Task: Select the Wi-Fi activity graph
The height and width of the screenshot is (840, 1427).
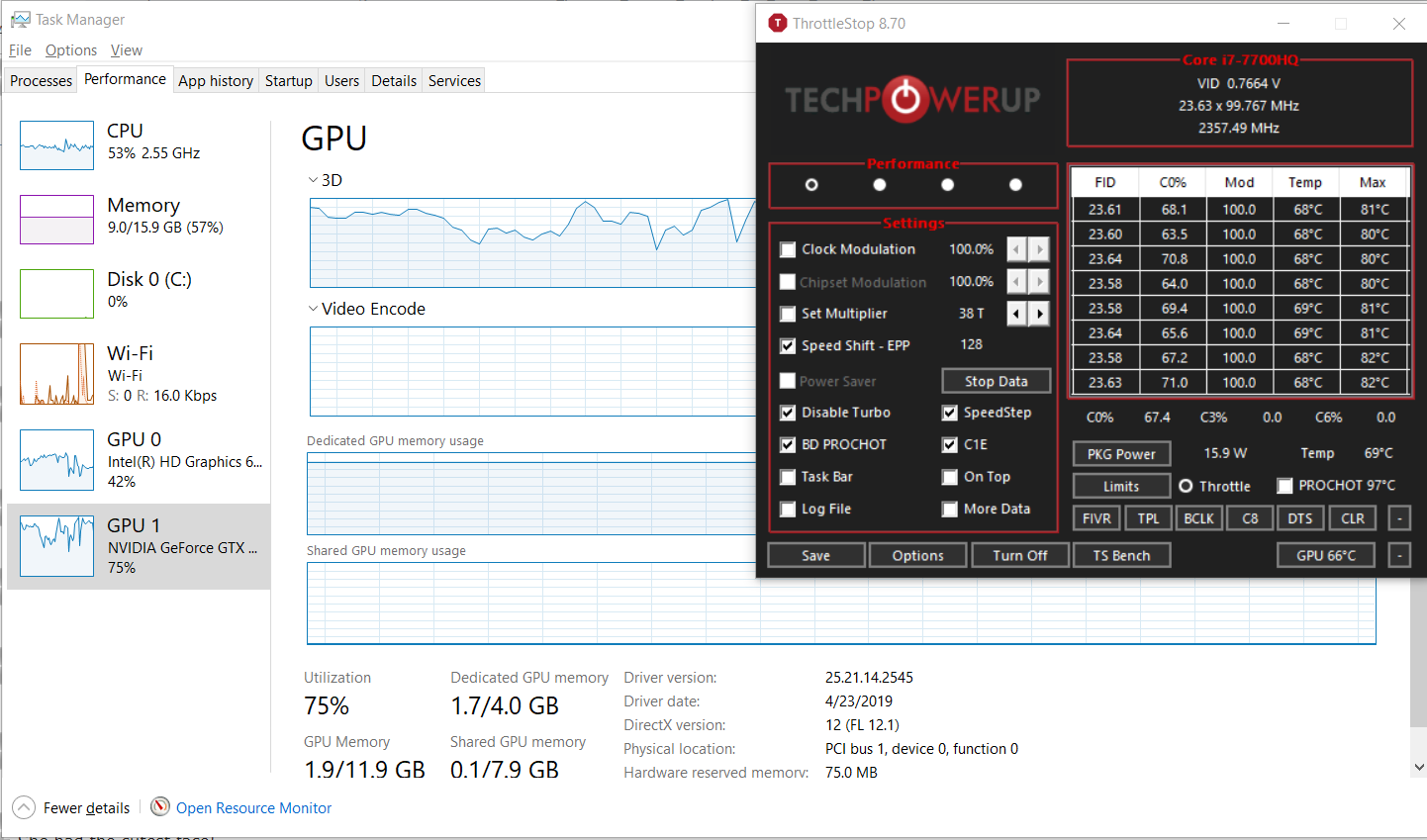Action: click(x=56, y=374)
